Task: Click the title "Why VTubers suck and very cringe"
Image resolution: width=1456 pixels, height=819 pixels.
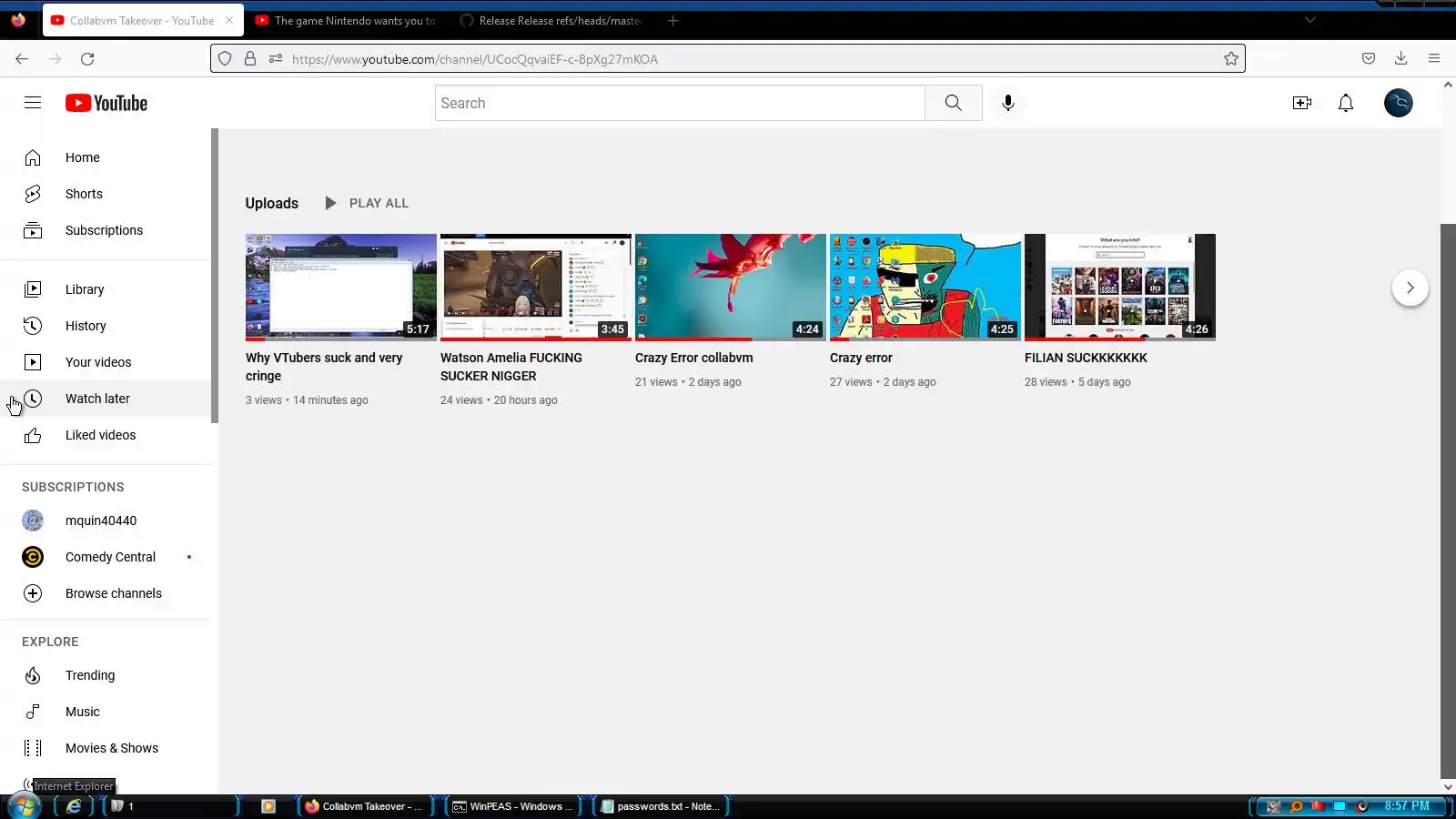Action: pyautogui.click(x=324, y=367)
